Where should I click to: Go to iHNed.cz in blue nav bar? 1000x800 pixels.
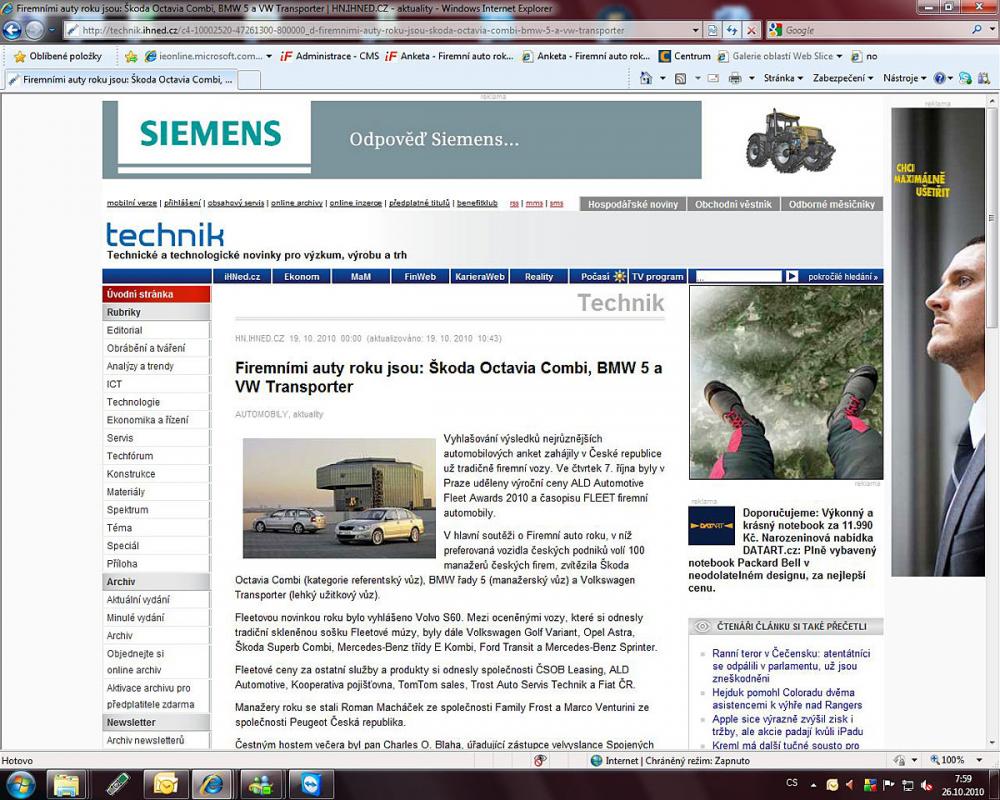242,276
